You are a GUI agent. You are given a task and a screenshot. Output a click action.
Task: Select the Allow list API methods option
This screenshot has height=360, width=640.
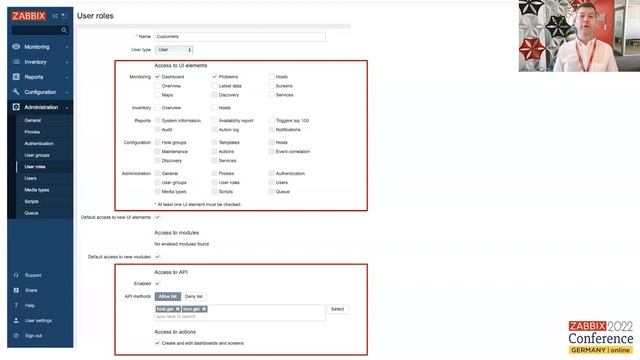168,296
